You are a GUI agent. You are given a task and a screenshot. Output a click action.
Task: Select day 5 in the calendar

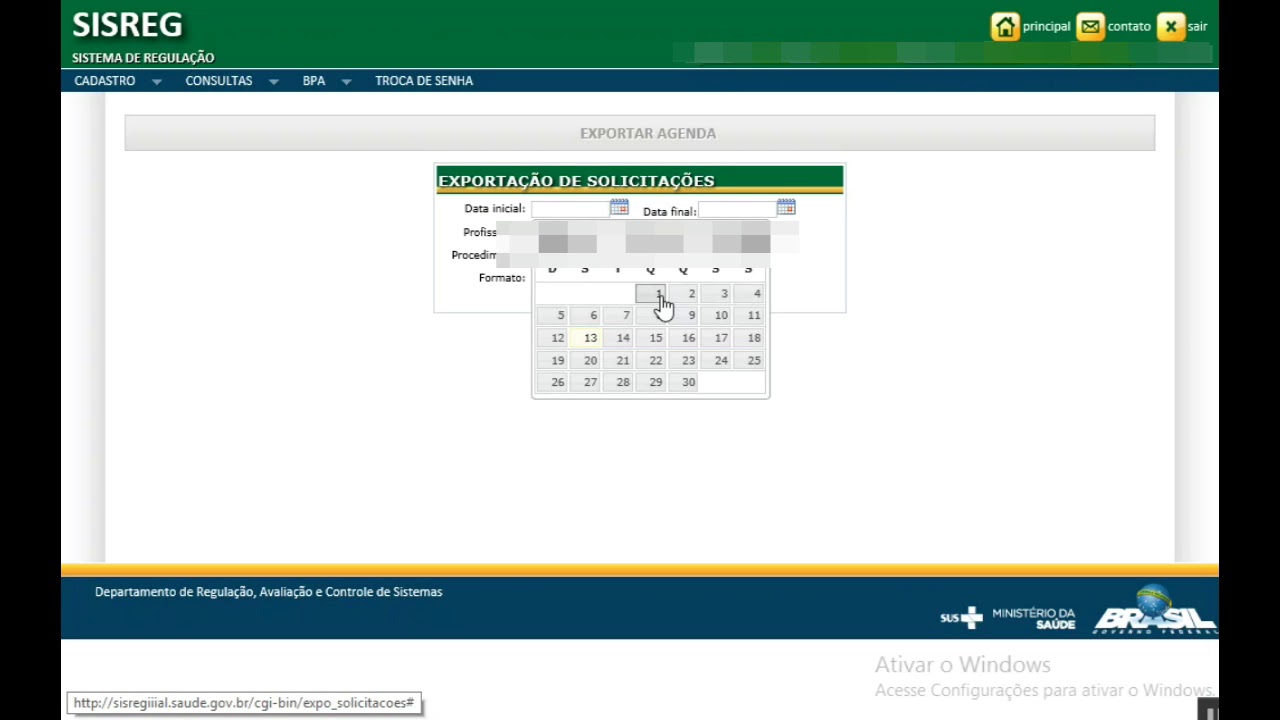pos(552,315)
